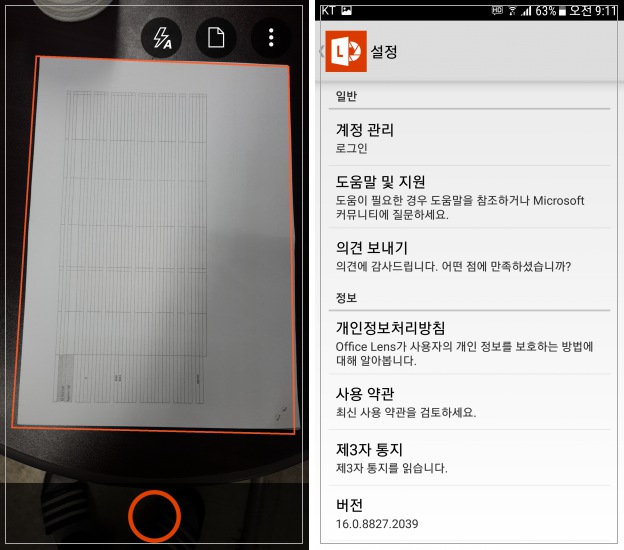Viewport: 624px width, 550px height.
Task: Tap the battery icon in status bar
Action: coord(562,11)
